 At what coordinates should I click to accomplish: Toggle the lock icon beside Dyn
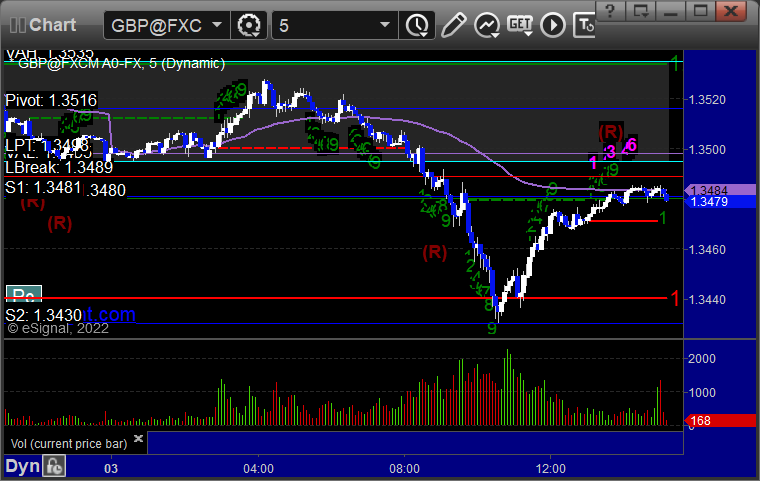click(x=54, y=466)
